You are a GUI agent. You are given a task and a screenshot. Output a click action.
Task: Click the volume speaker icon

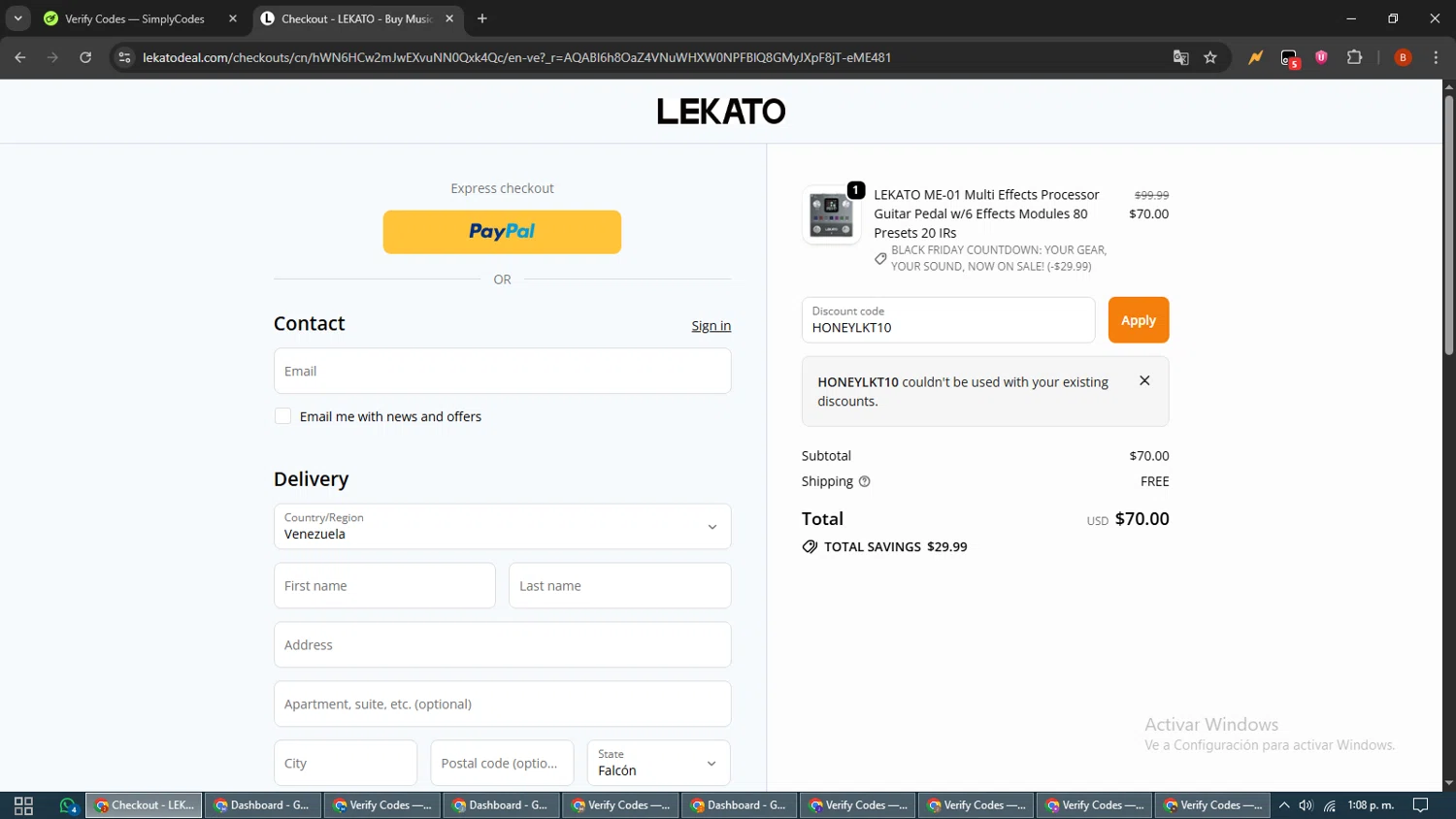click(x=1307, y=805)
